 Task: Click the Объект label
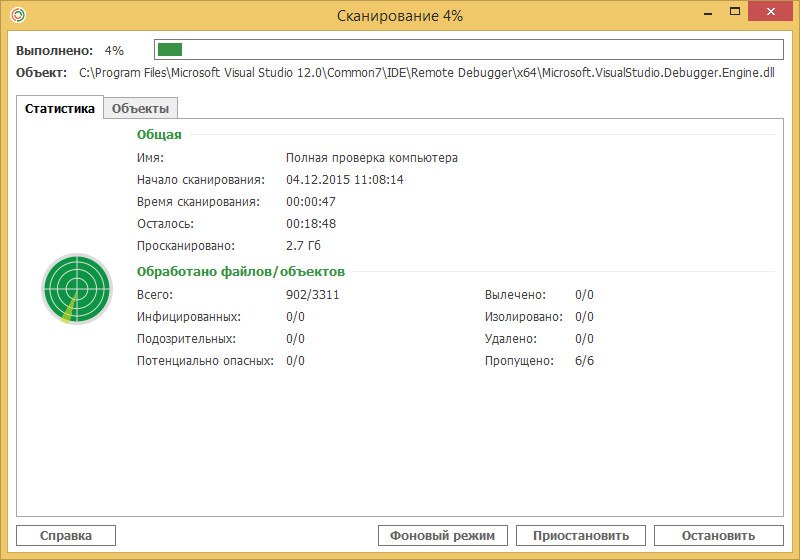(41, 73)
